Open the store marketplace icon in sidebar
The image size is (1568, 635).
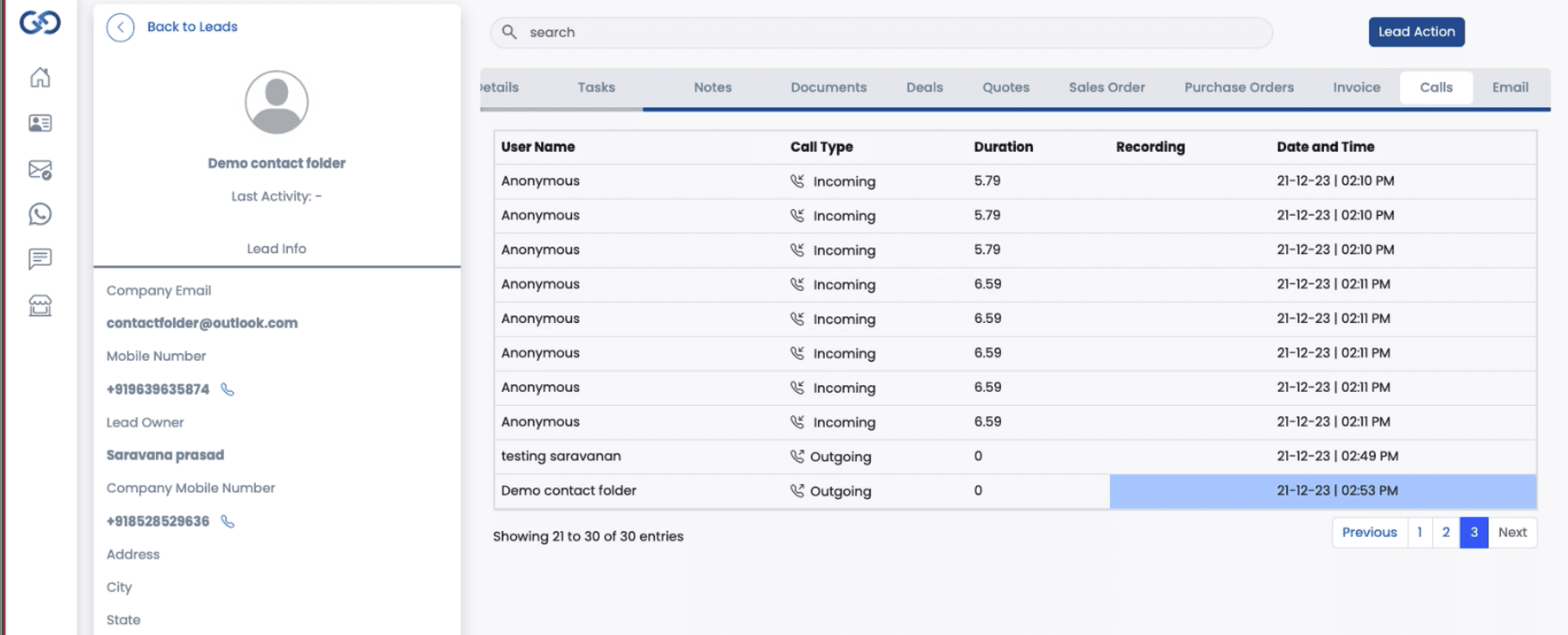tap(40, 305)
